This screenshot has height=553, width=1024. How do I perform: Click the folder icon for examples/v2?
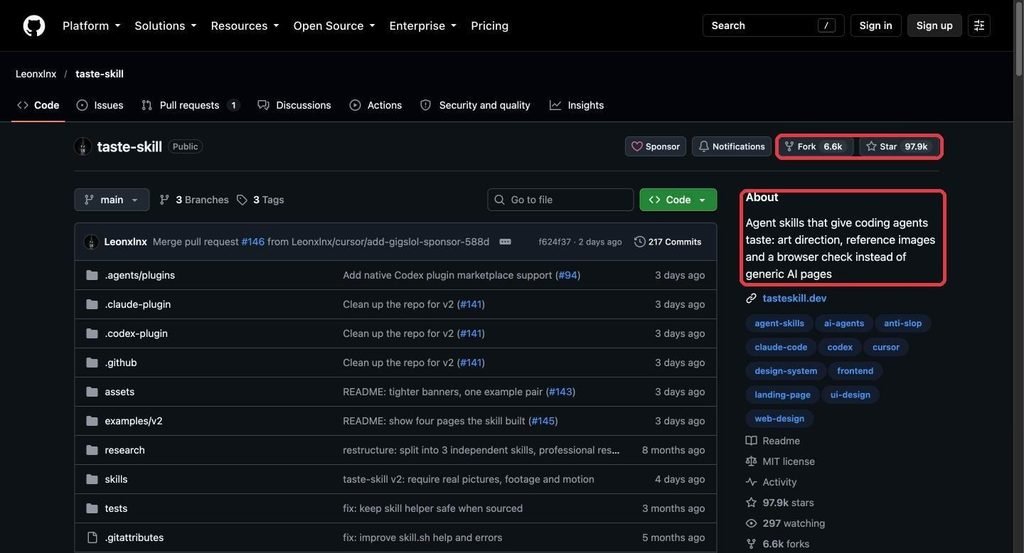[92, 421]
